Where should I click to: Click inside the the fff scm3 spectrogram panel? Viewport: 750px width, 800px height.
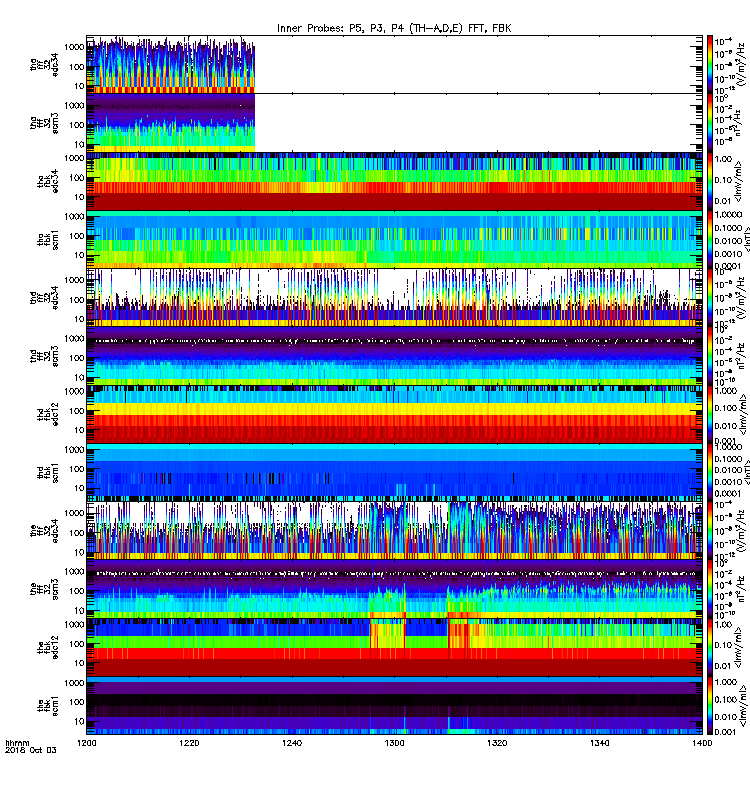point(394,589)
